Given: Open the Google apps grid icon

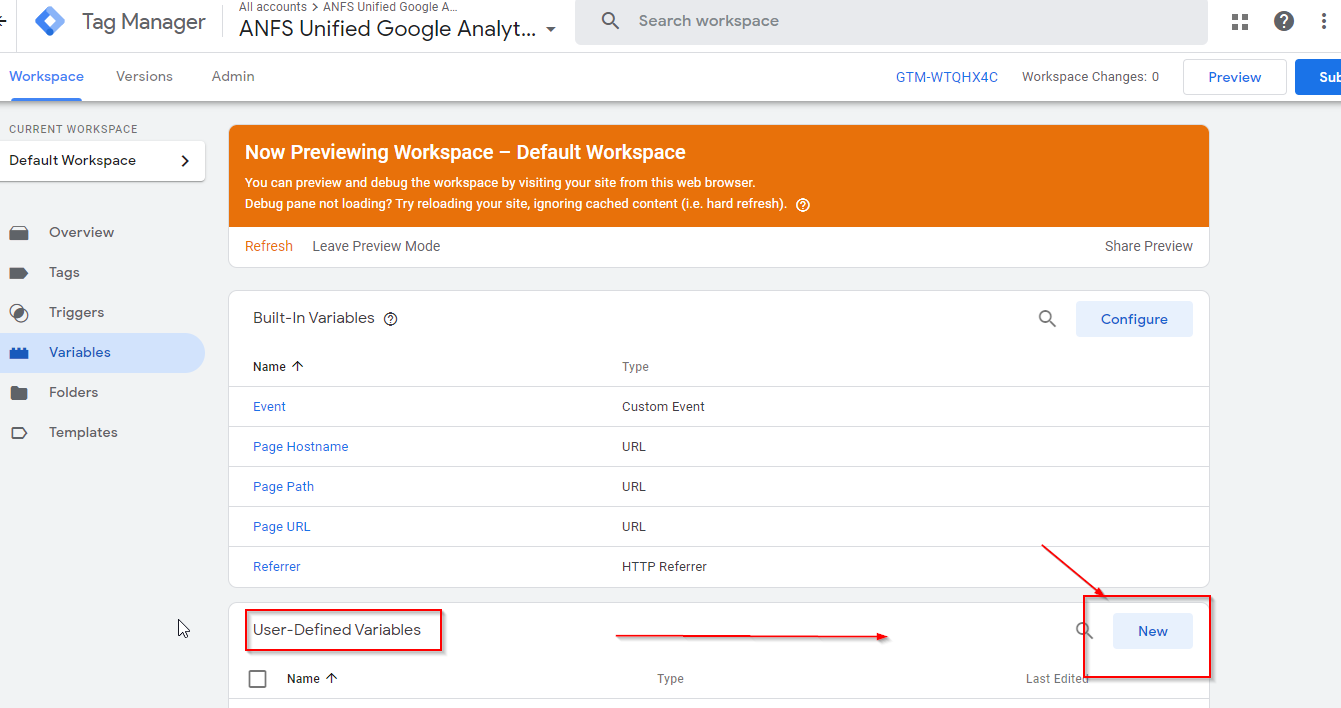Looking at the screenshot, I should click(x=1239, y=20).
